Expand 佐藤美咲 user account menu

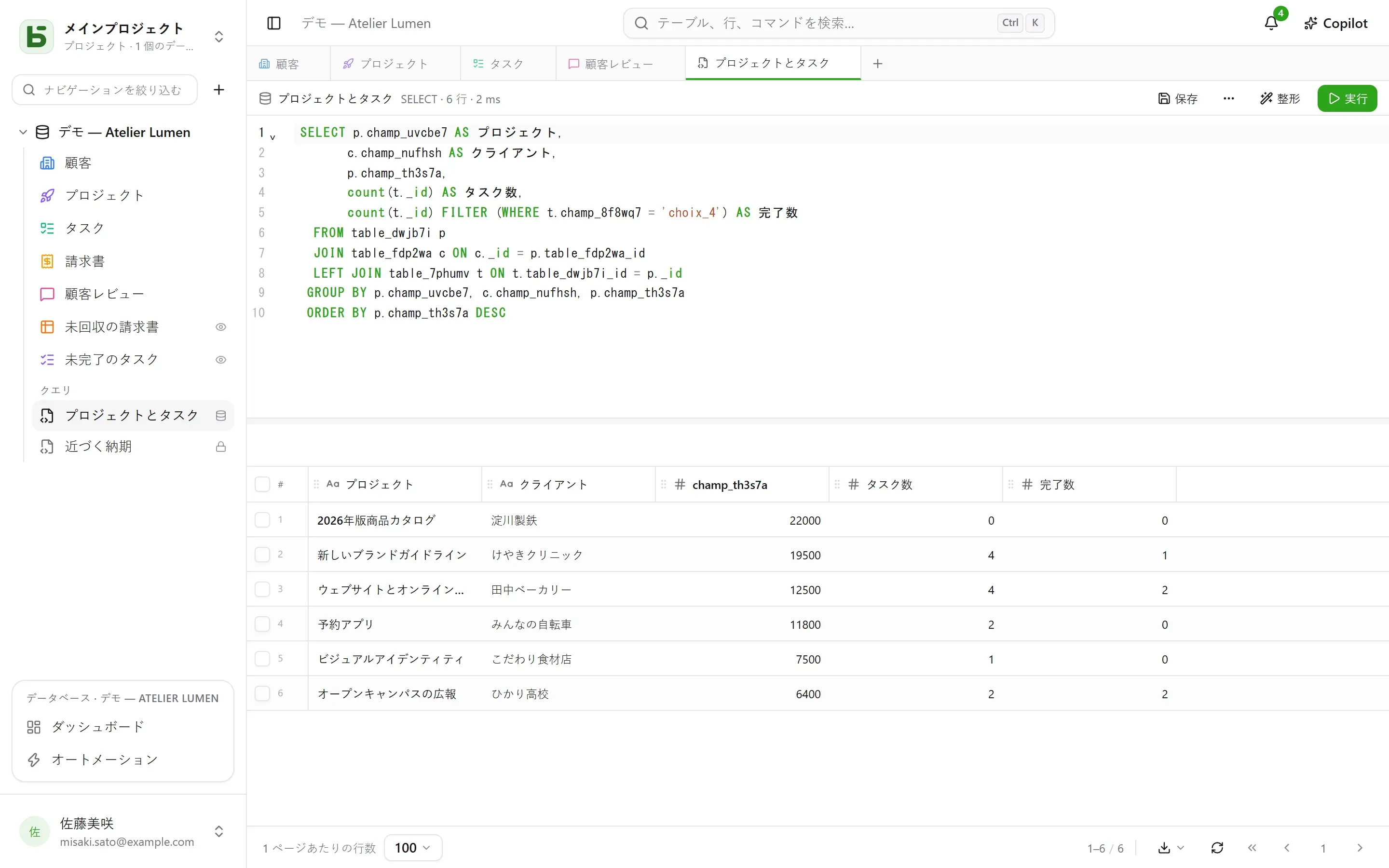pyautogui.click(x=218, y=831)
